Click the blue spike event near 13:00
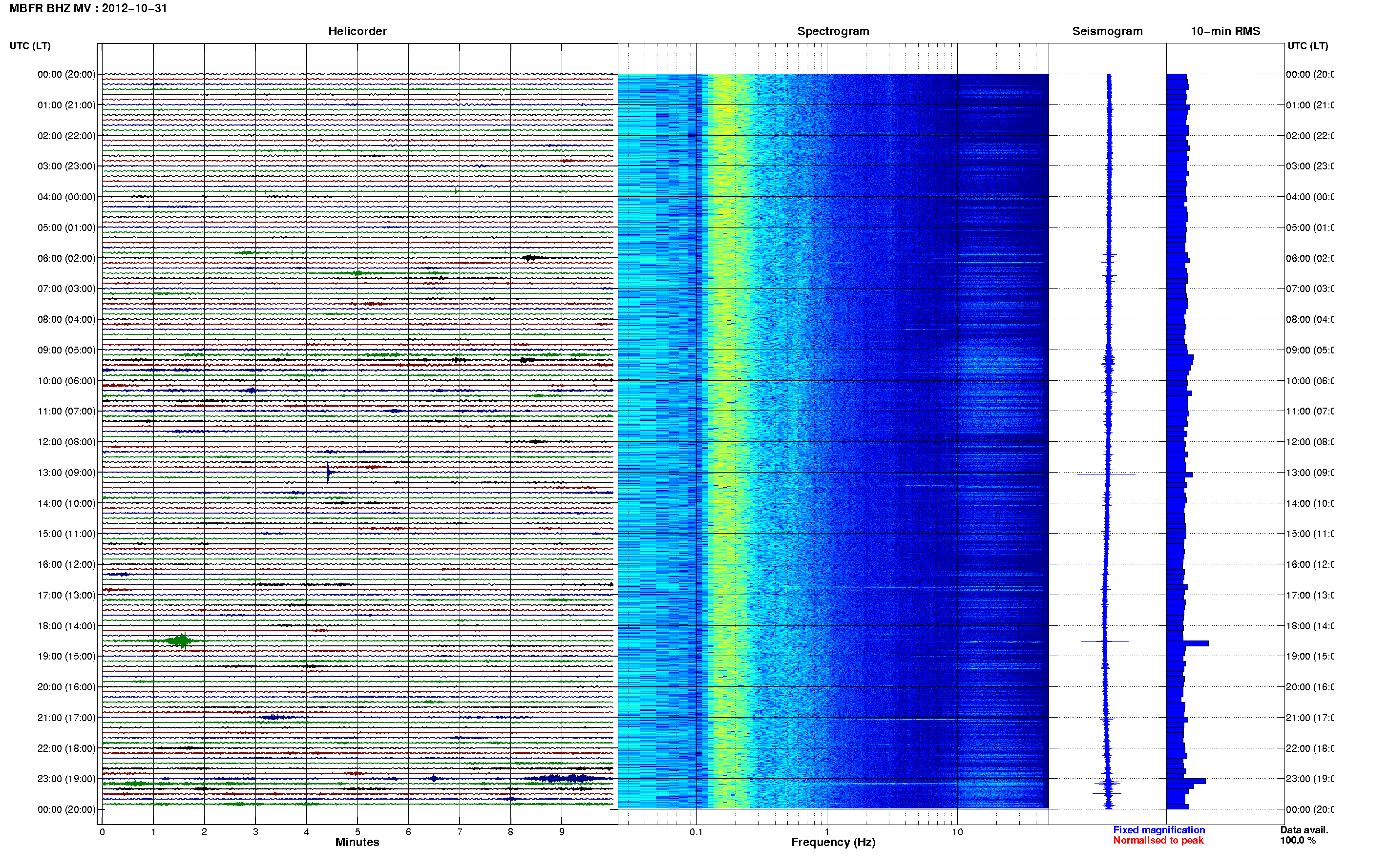1389x868 pixels. (328, 473)
